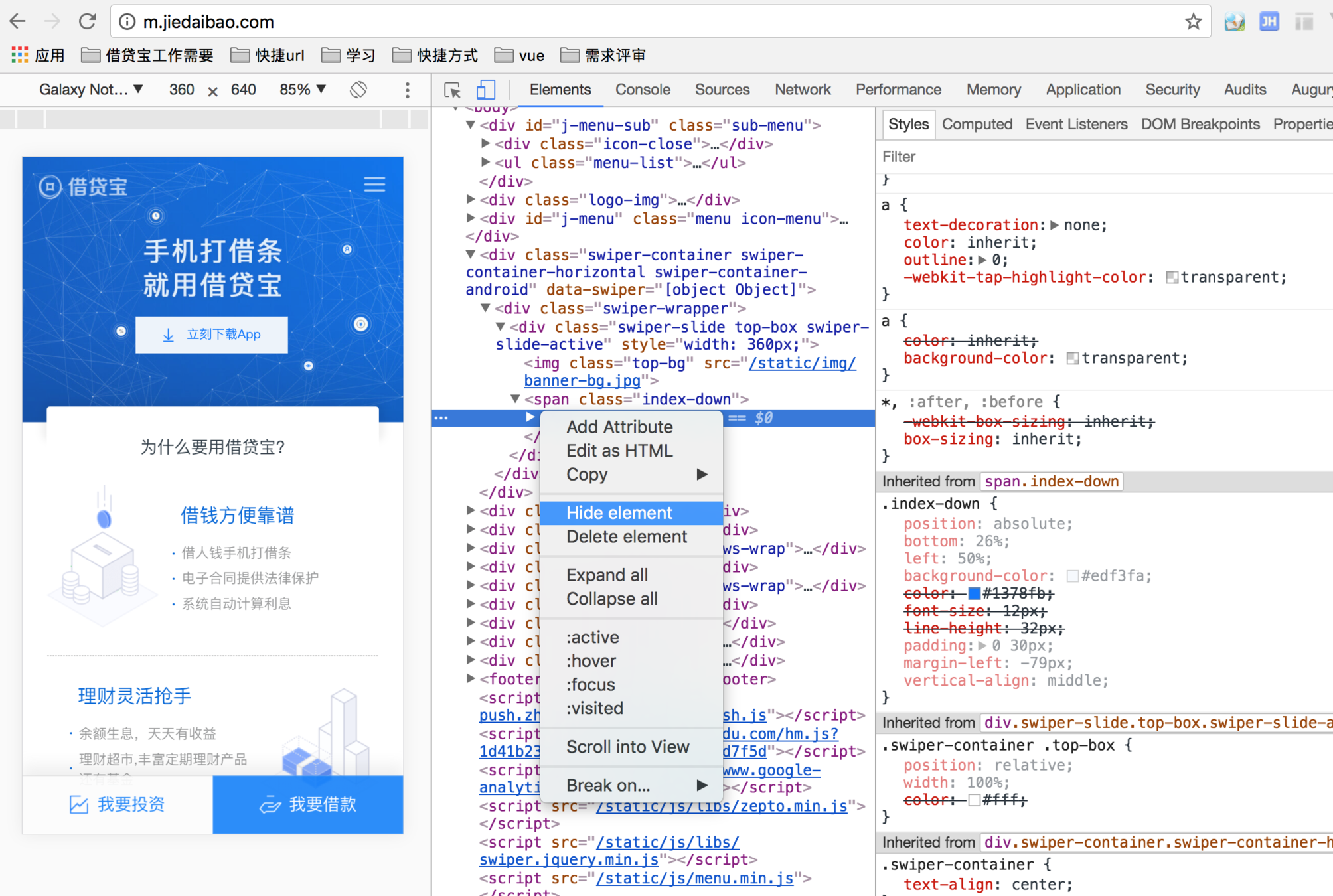Click the #1378fb color swatch
This screenshot has height=896, width=1333.
(x=974, y=593)
